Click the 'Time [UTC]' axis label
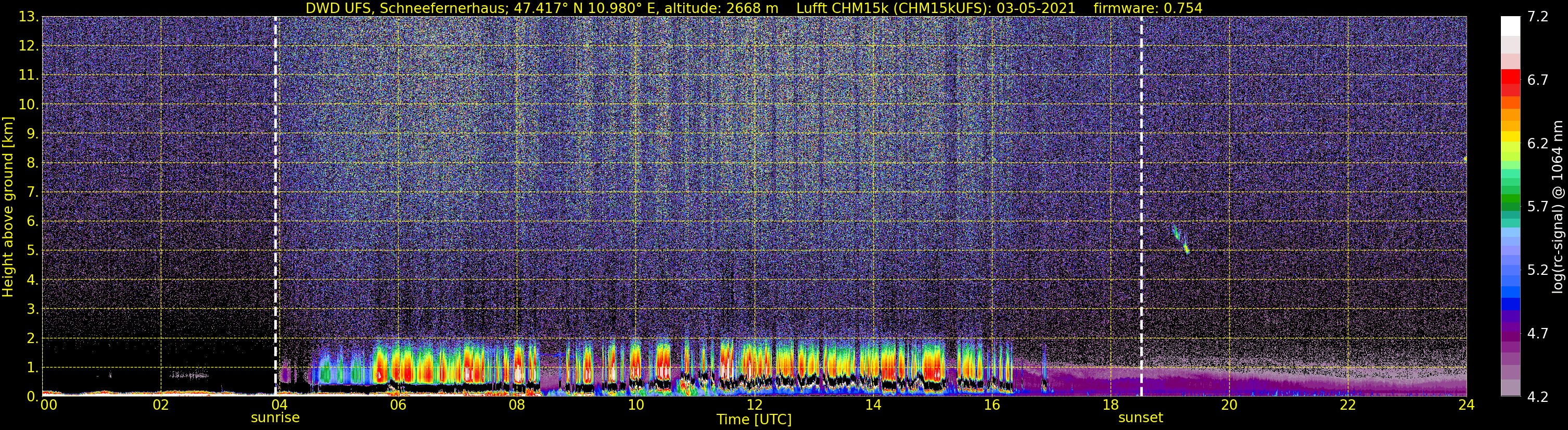 click(754, 420)
